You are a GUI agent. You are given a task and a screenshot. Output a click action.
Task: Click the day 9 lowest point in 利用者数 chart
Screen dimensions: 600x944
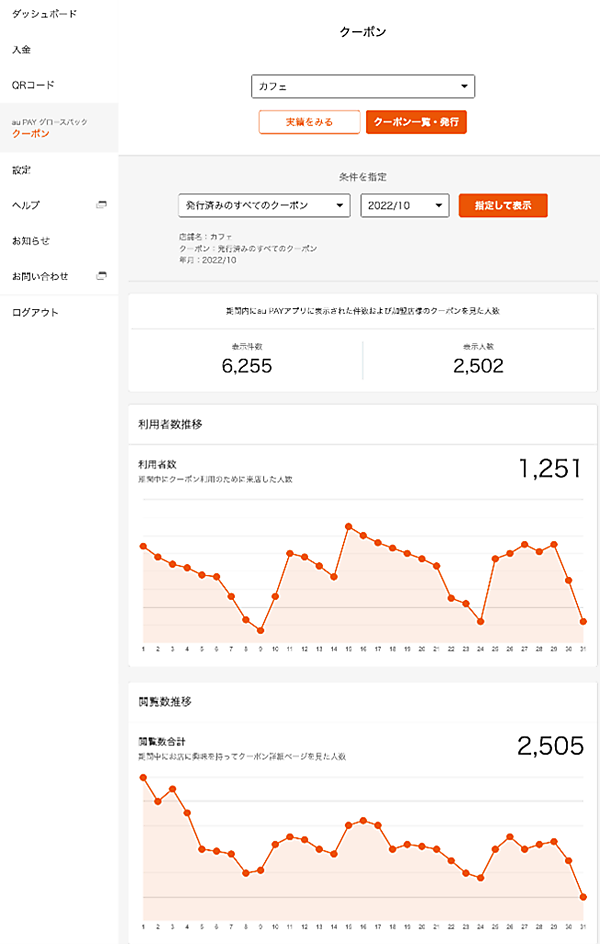click(261, 630)
